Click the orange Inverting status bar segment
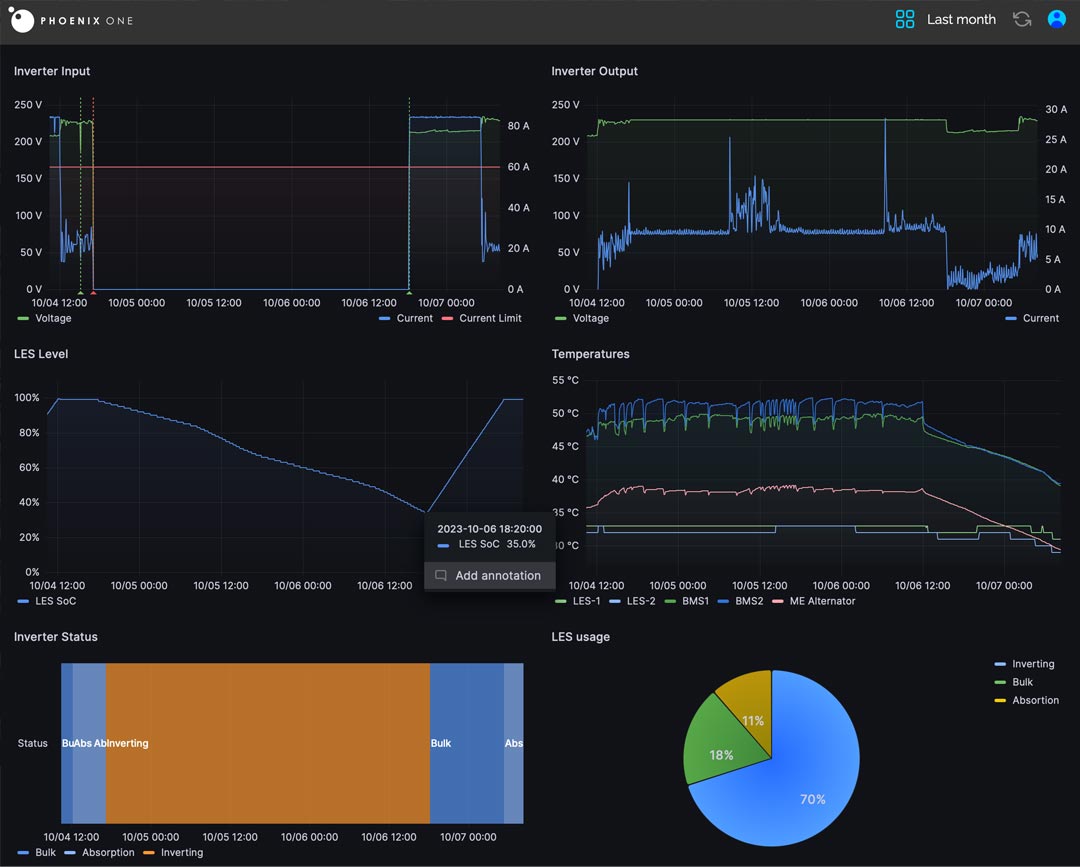Viewport: 1080px width, 867px height. point(268,743)
